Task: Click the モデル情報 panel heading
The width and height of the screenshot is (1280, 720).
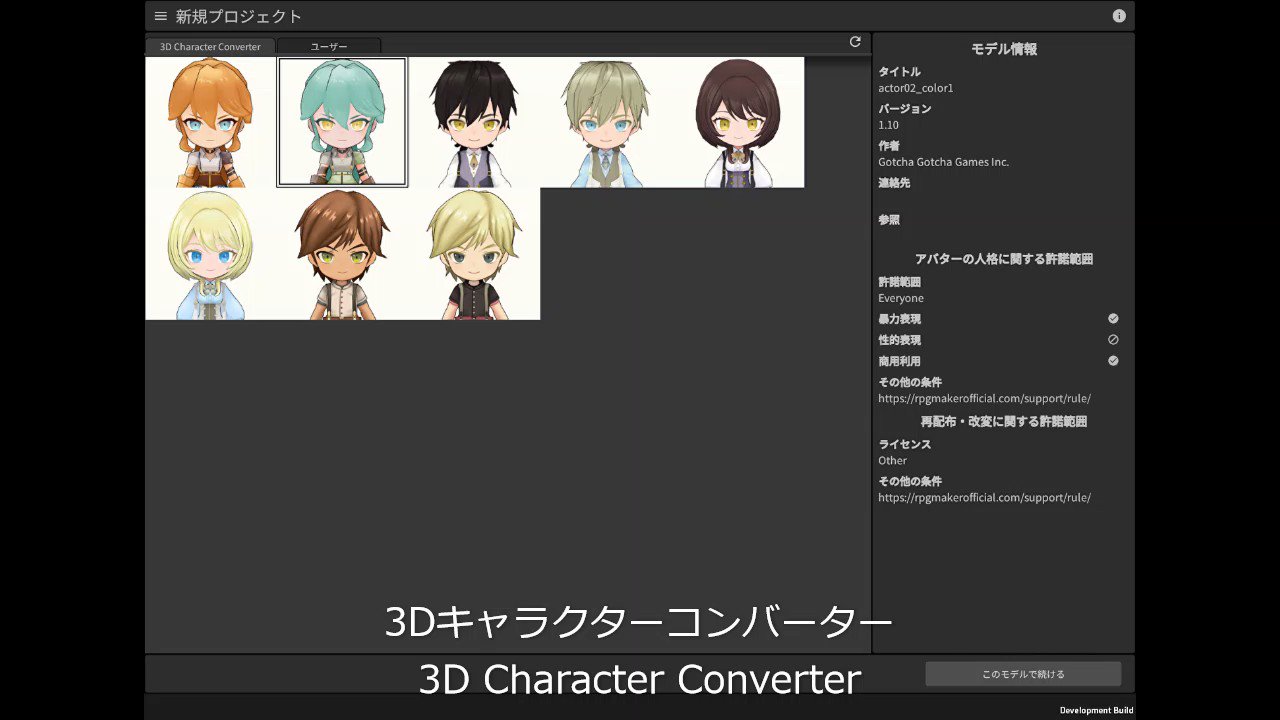Action: 1003,49
